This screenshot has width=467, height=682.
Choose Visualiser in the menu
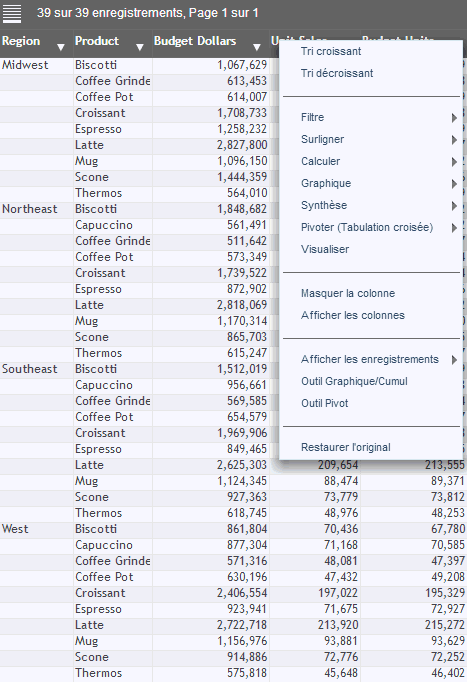click(x=325, y=249)
